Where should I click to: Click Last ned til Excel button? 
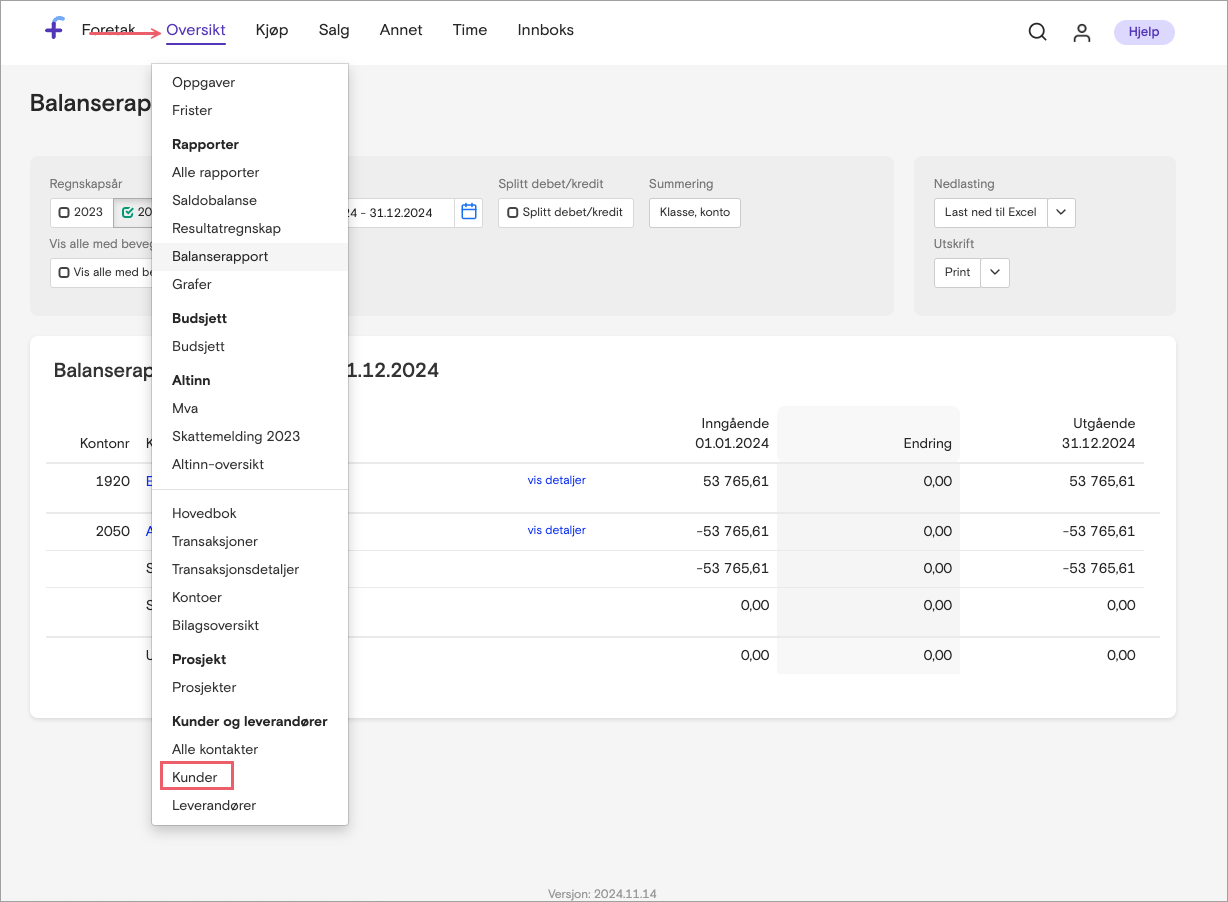(991, 212)
